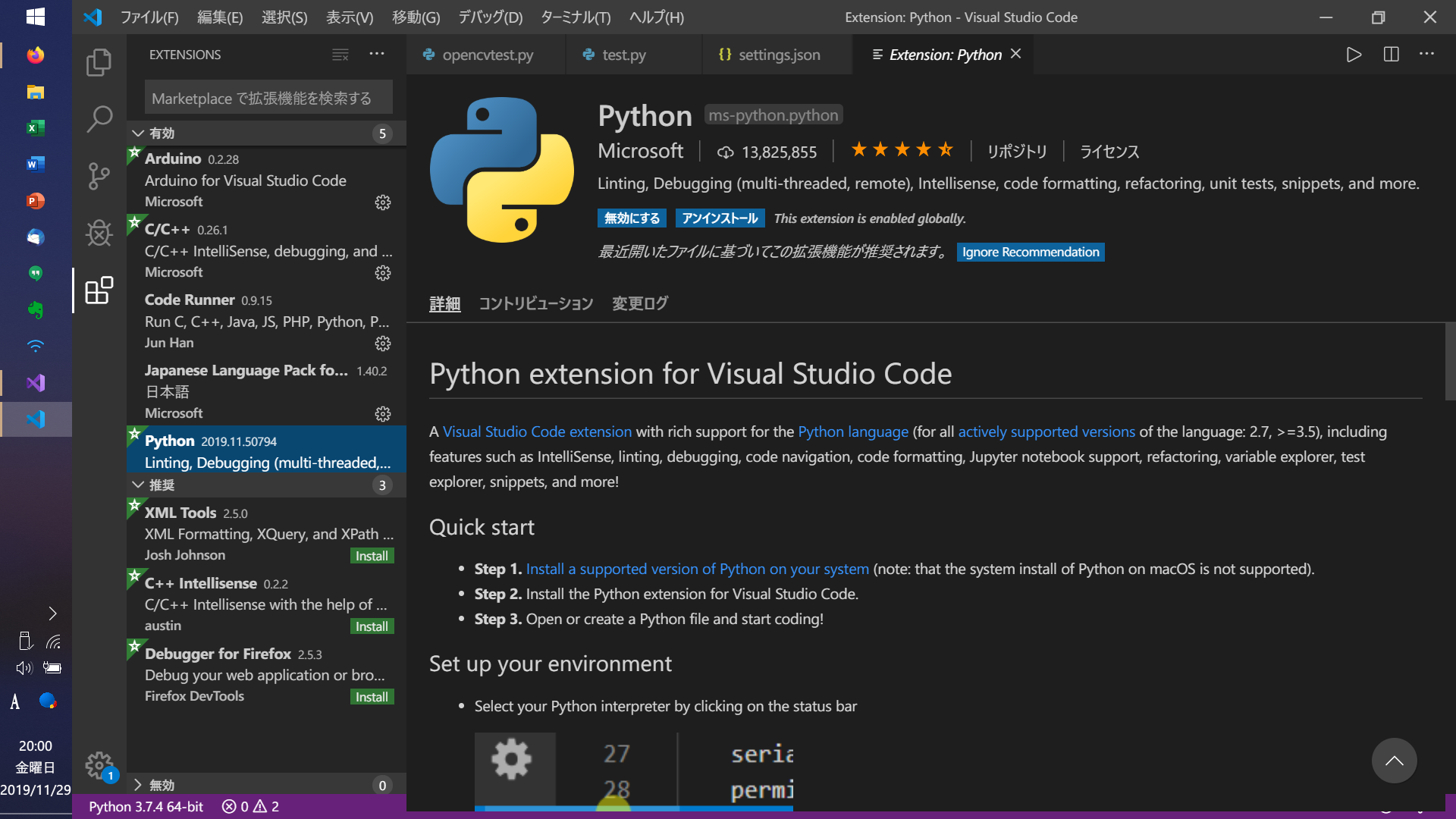Image resolution: width=1456 pixels, height=819 pixels.
Task: Open Source Control view icon
Action: point(99,176)
